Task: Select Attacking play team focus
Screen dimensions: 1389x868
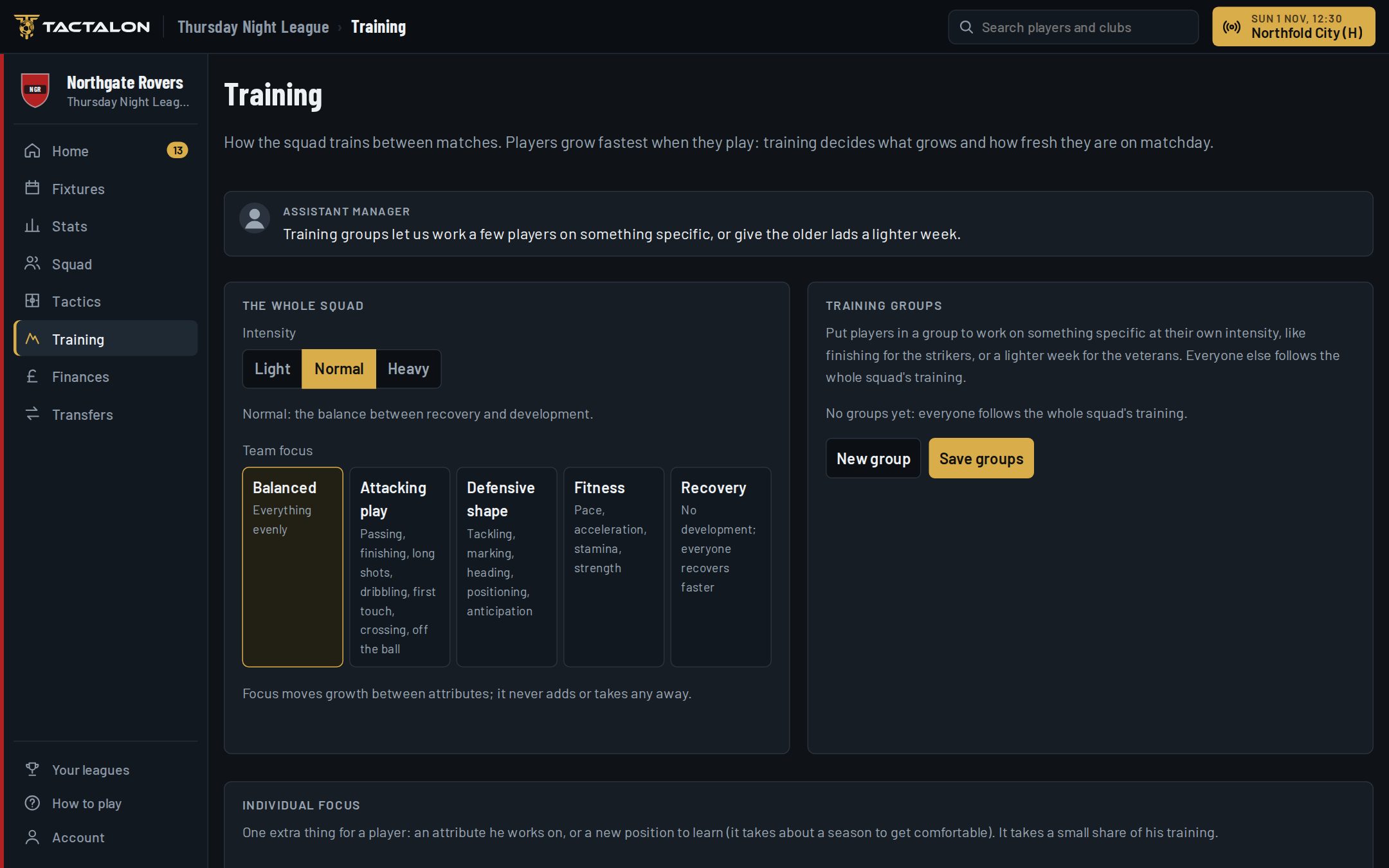Action: [x=399, y=567]
